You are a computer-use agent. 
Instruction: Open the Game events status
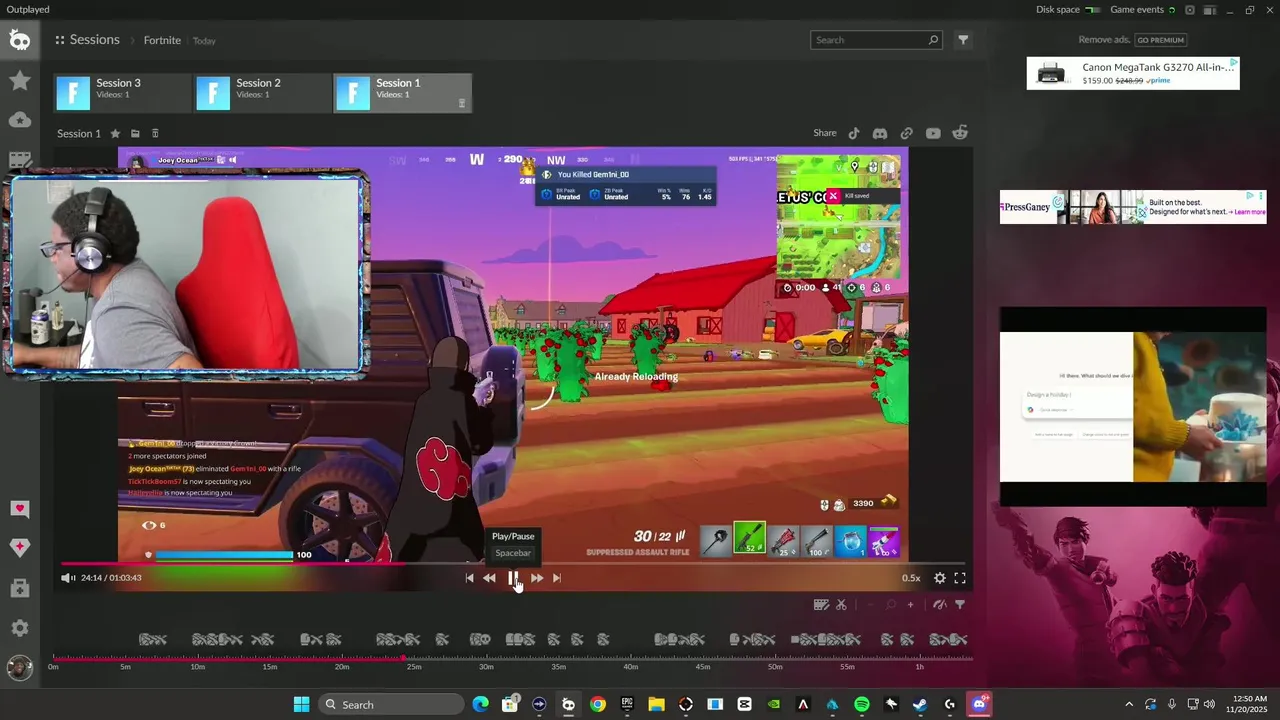point(1144,10)
